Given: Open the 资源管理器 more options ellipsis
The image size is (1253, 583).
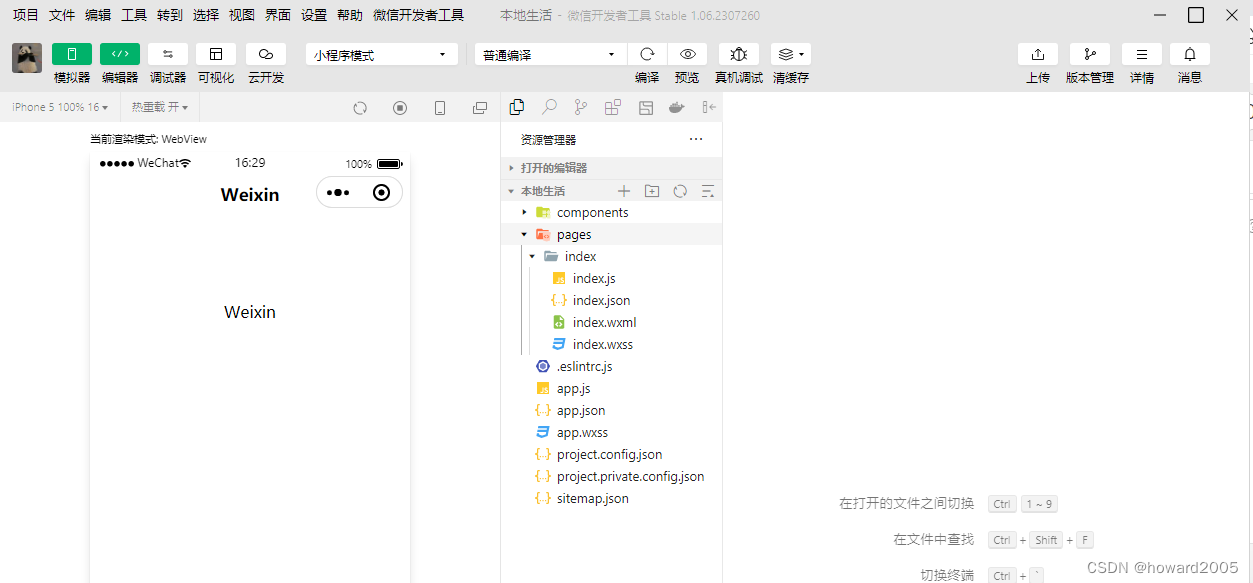Looking at the screenshot, I should [x=696, y=139].
